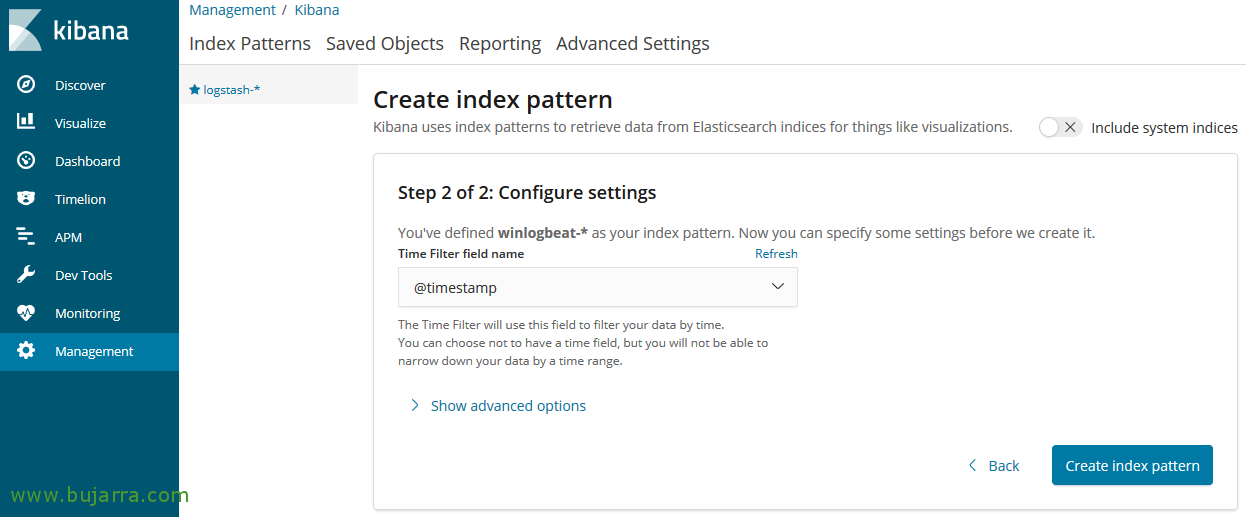This screenshot has width=1246, height=517.
Task: Switch to the Saved Objects tab
Action: coord(384,44)
